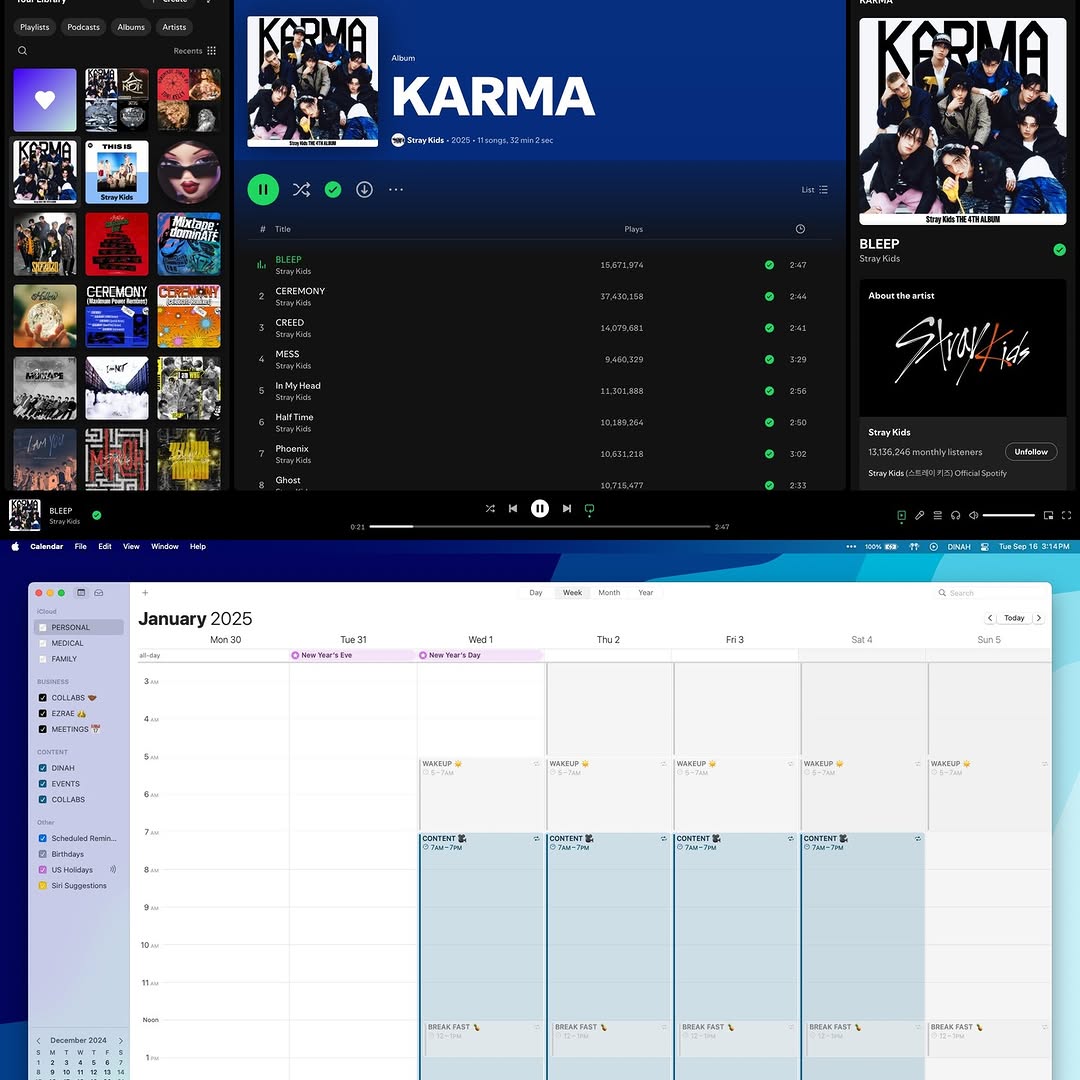Download the KARMA album
Image resolution: width=1080 pixels, height=1080 pixels.
pos(364,189)
